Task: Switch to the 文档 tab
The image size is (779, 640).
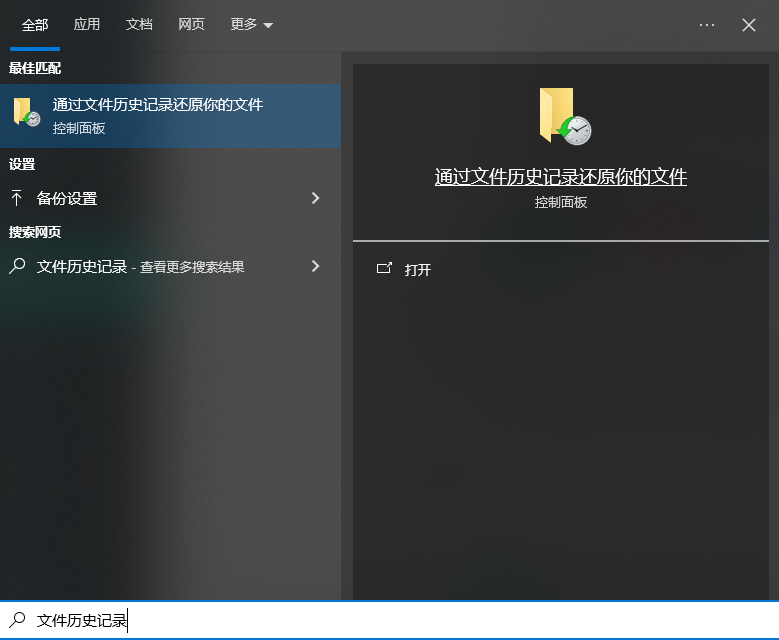Action: pos(139,24)
